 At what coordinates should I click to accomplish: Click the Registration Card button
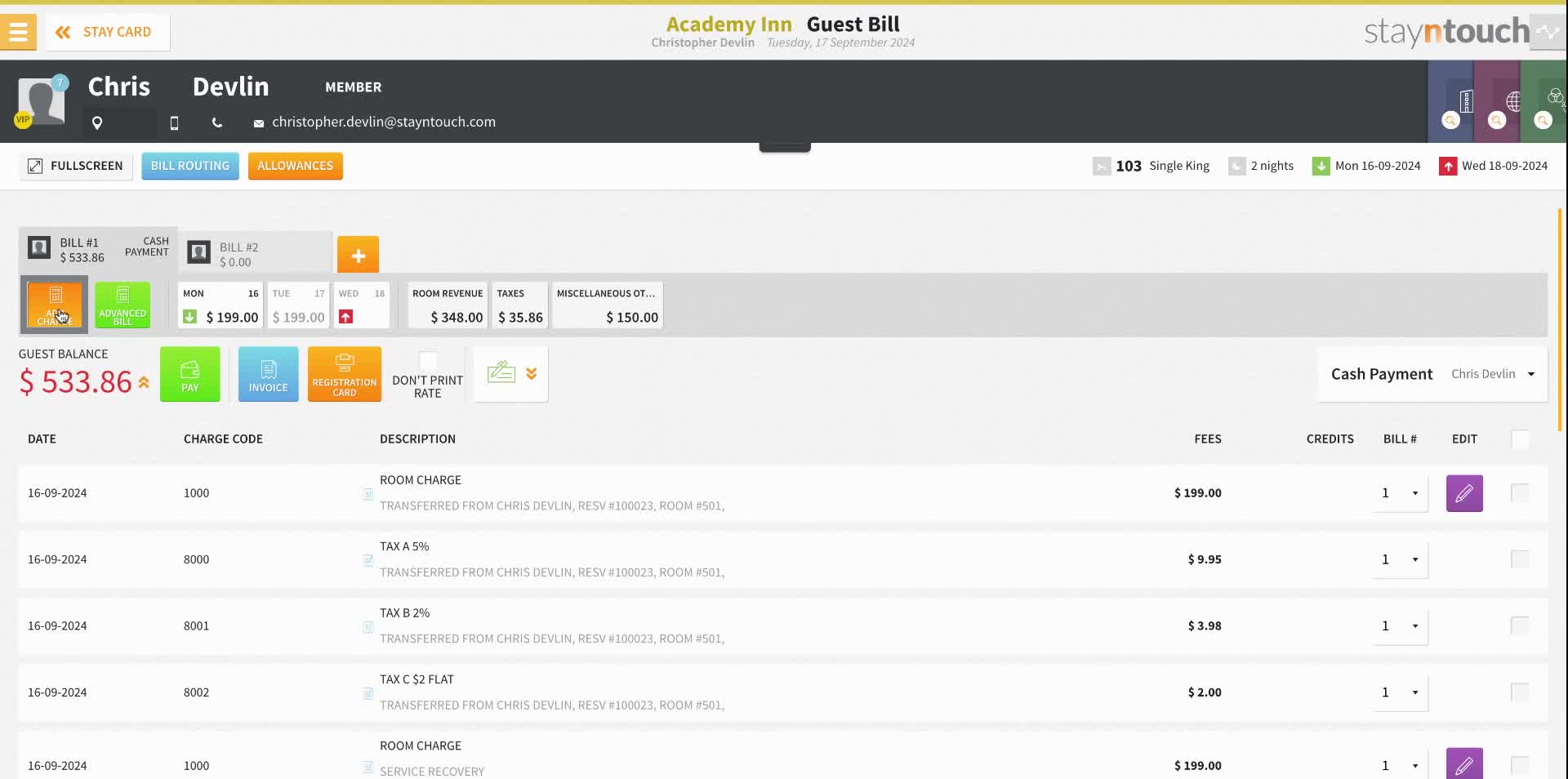[x=345, y=374]
